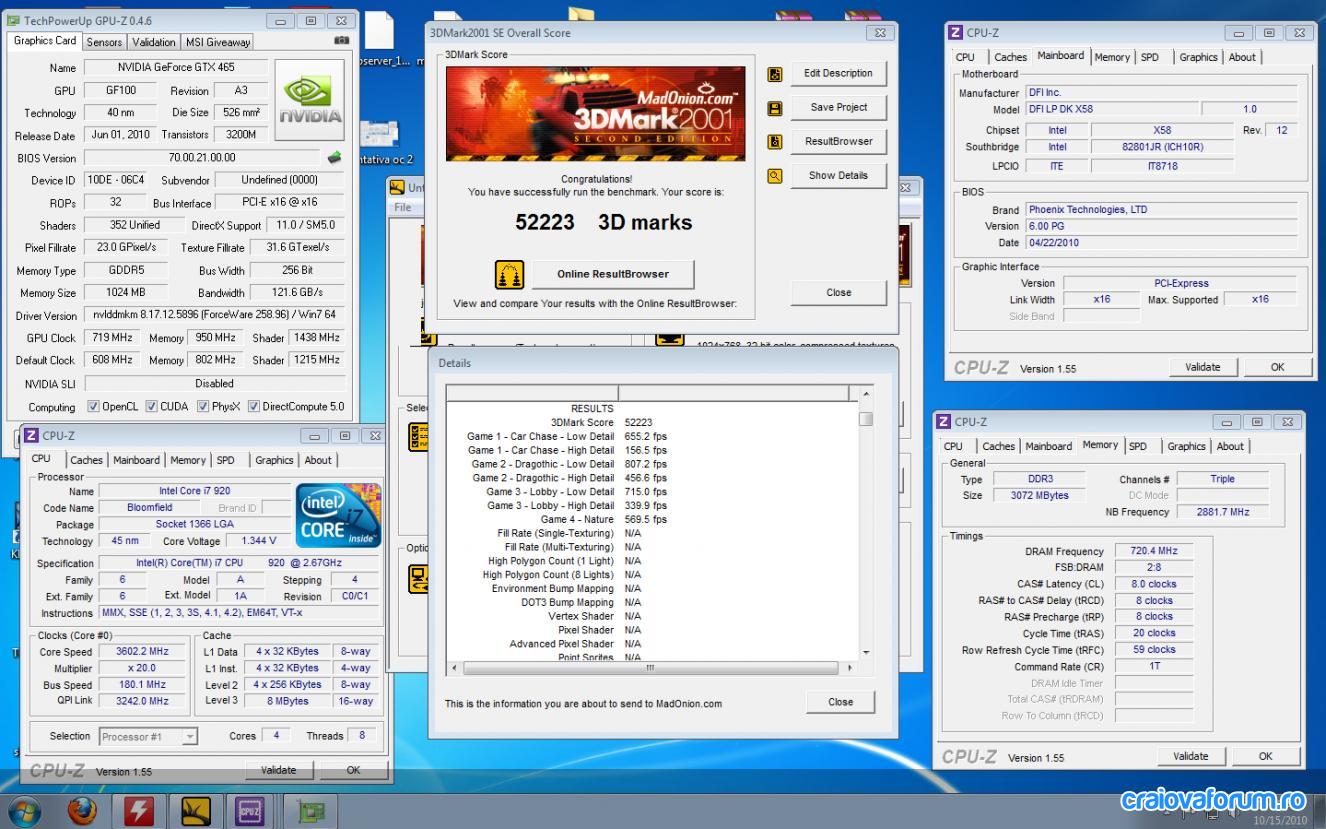Screen dimensions: 1326x829
Task: Click the magnifier icon beside Show Details
Action: coord(774,176)
